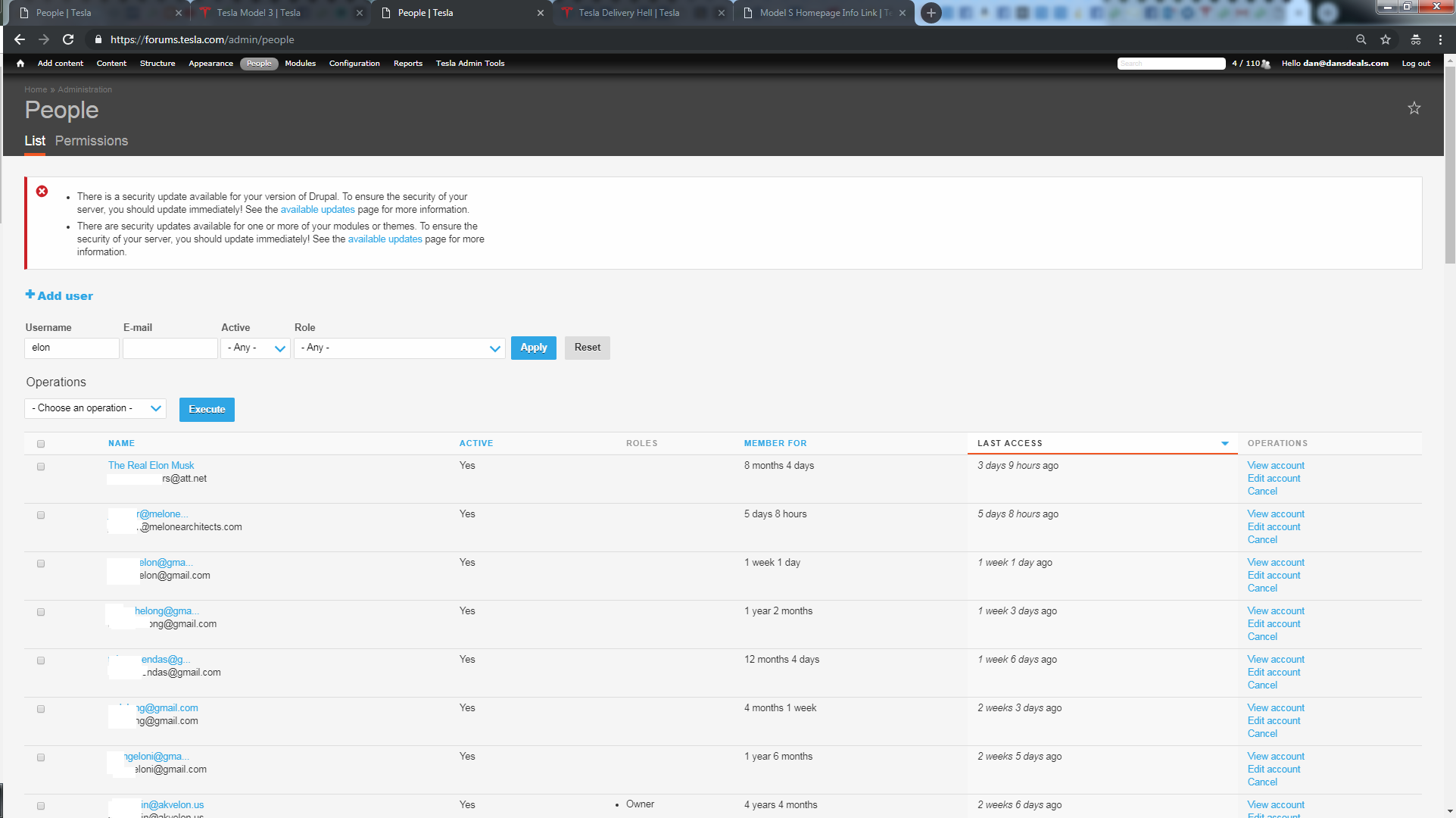Sort the table by Member For
The width and height of the screenshot is (1456, 818).
(x=775, y=444)
